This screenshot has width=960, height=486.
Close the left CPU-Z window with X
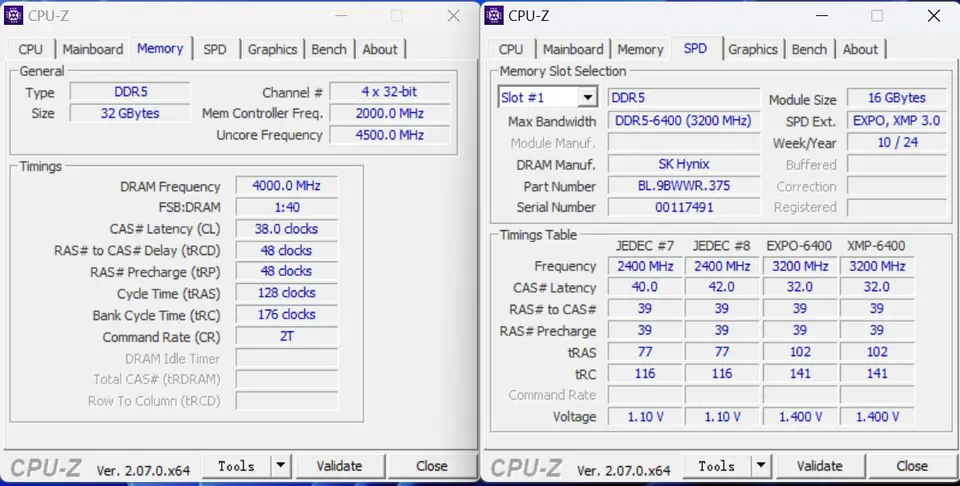[453, 16]
